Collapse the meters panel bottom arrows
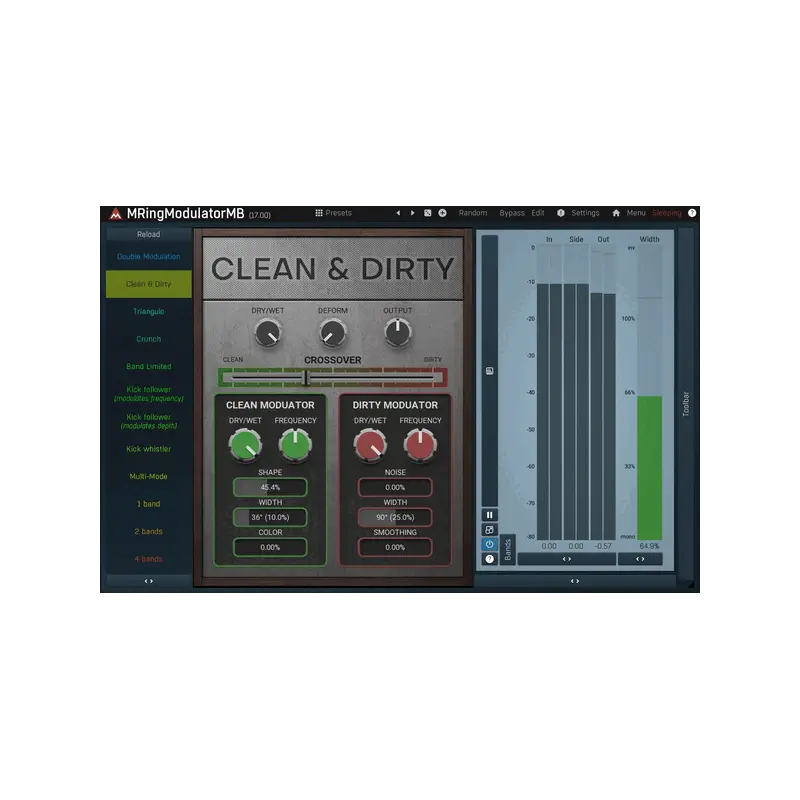Viewport: 800px width, 800px height. click(575, 581)
